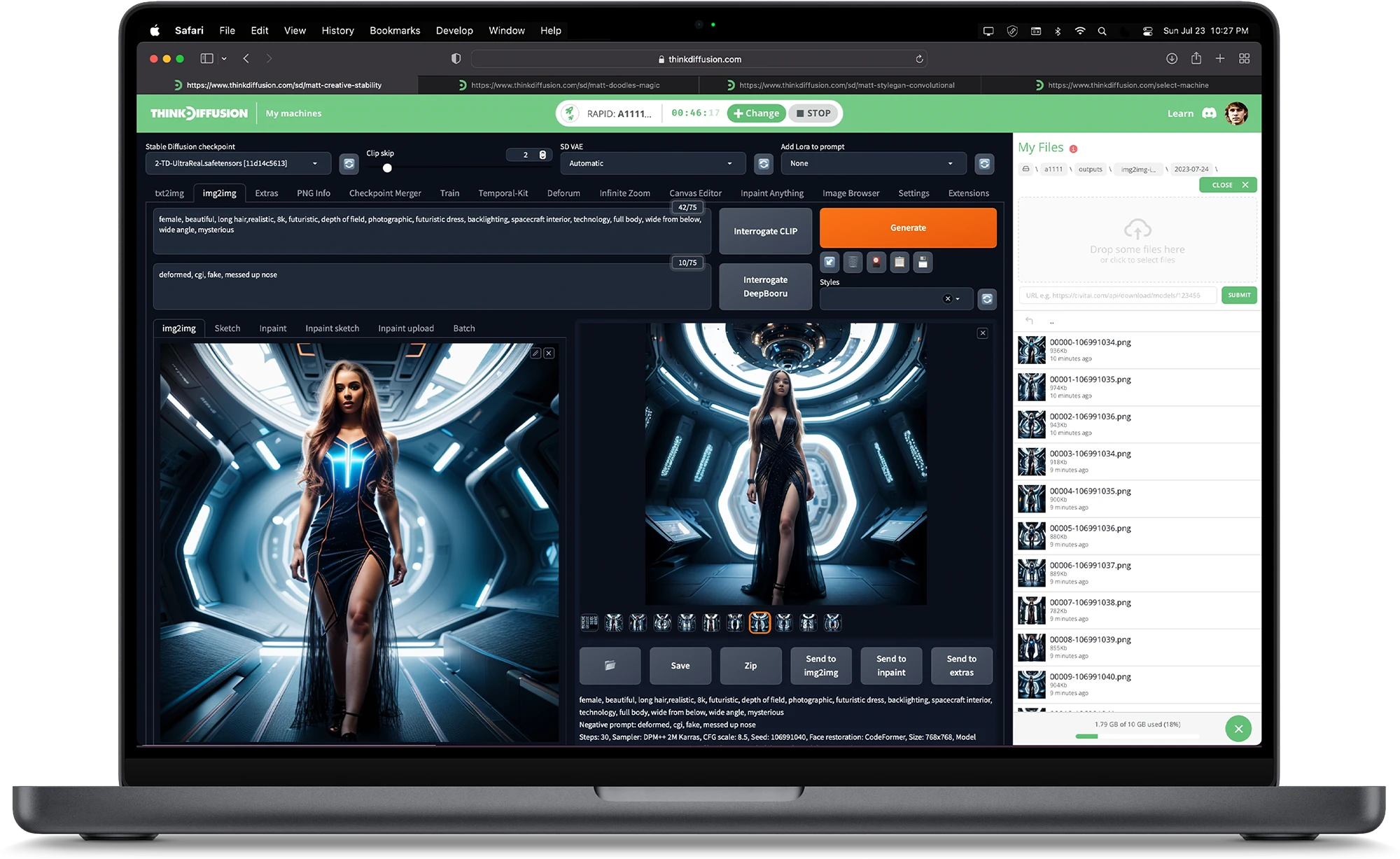Save current prompt as style with floppy icon
The width and height of the screenshot is (1400, 859).
tap(923, 263)
